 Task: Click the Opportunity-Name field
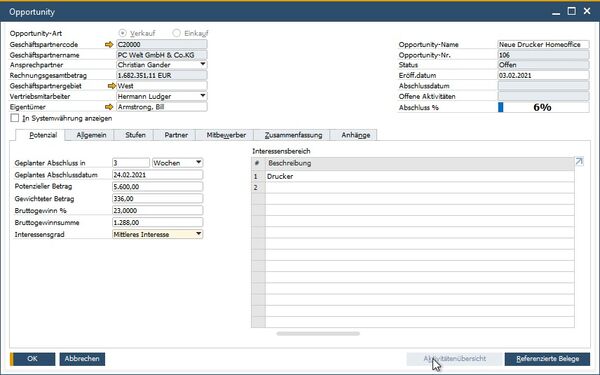543,44
